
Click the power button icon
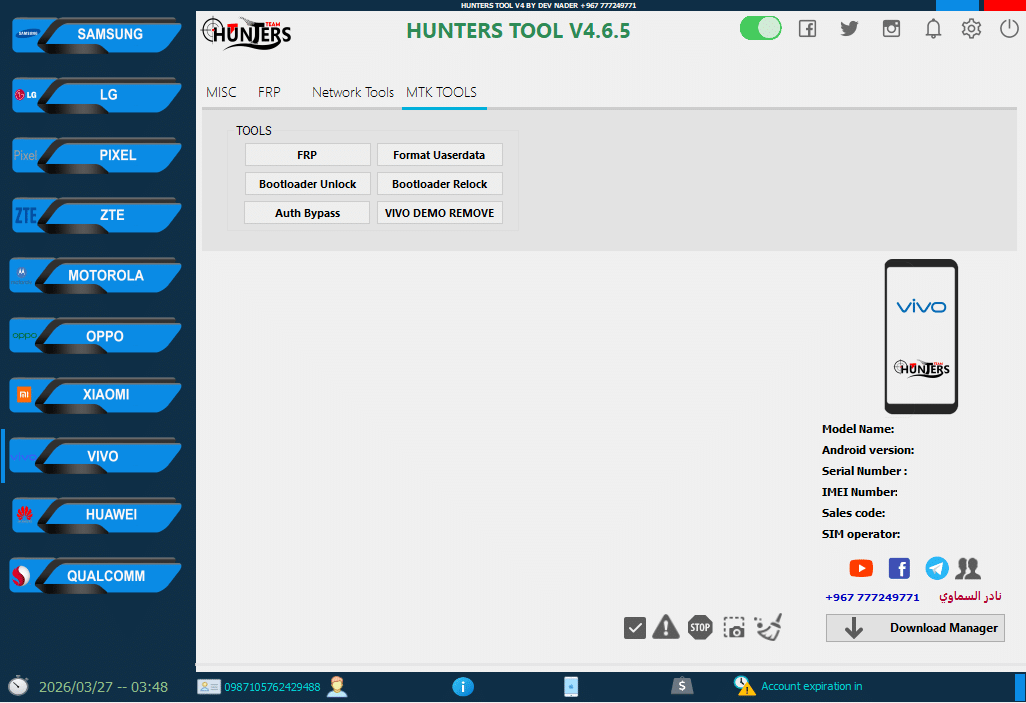point(1009,29)
